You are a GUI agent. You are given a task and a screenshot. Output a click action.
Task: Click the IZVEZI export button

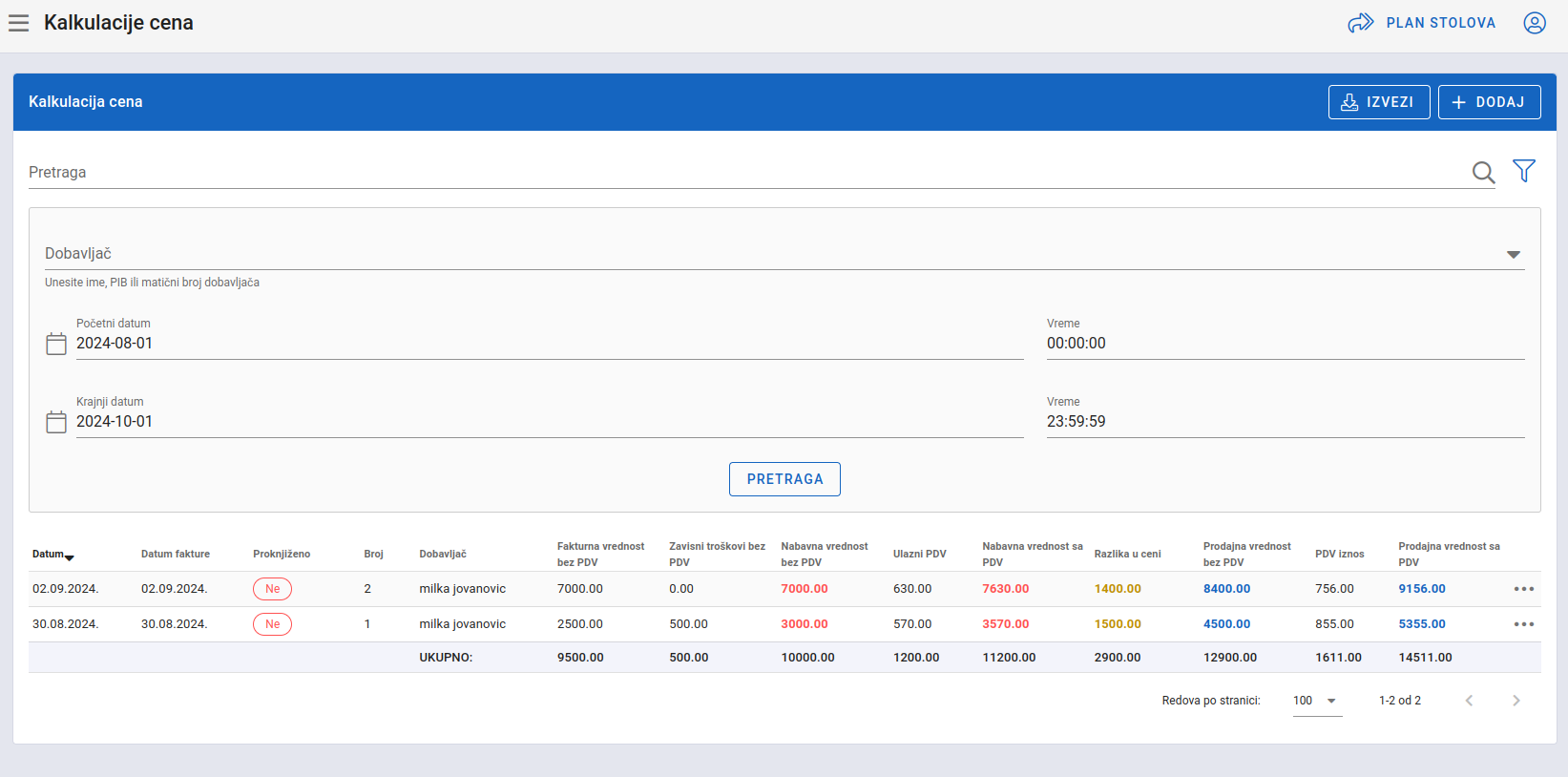1378,102
